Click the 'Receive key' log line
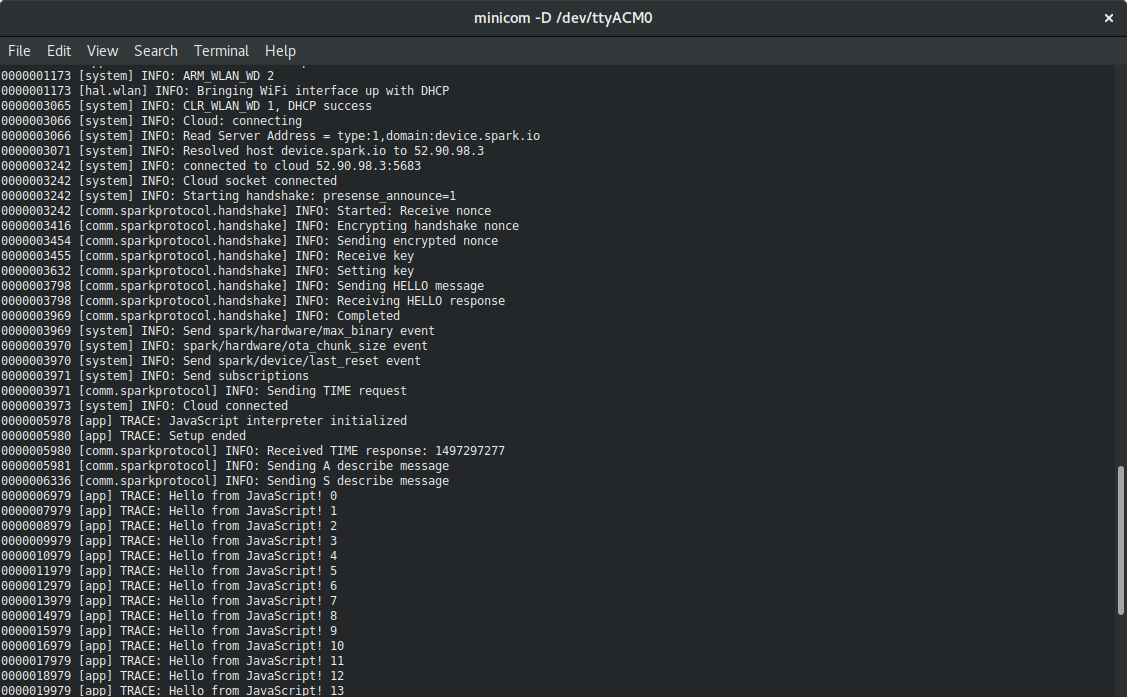1127x697 pixels. coord(208,256)
